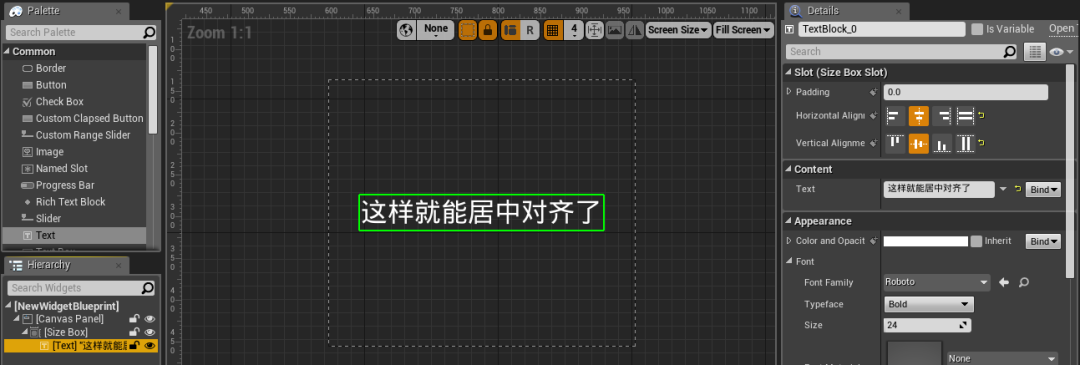Click the mirror flip icon in toolbar
Screen dimensions: 1080x365
coord(634,30)
